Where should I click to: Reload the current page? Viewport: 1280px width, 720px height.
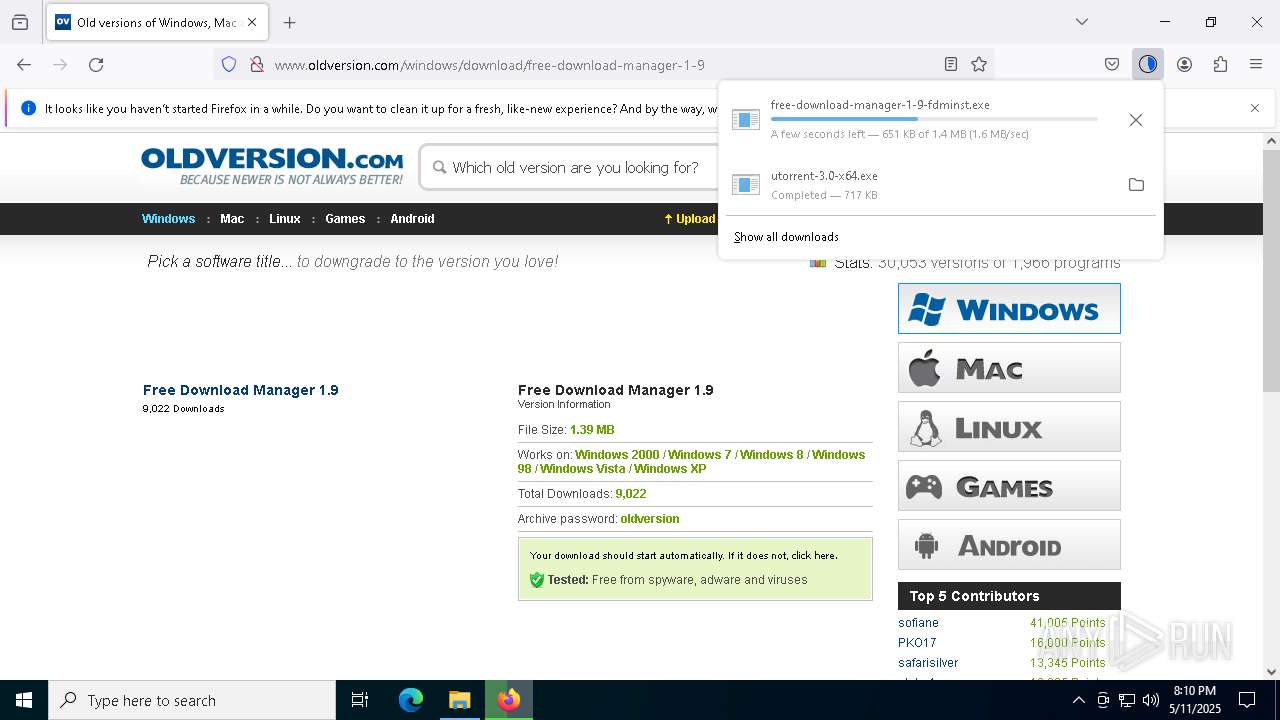tap(96, 64)
